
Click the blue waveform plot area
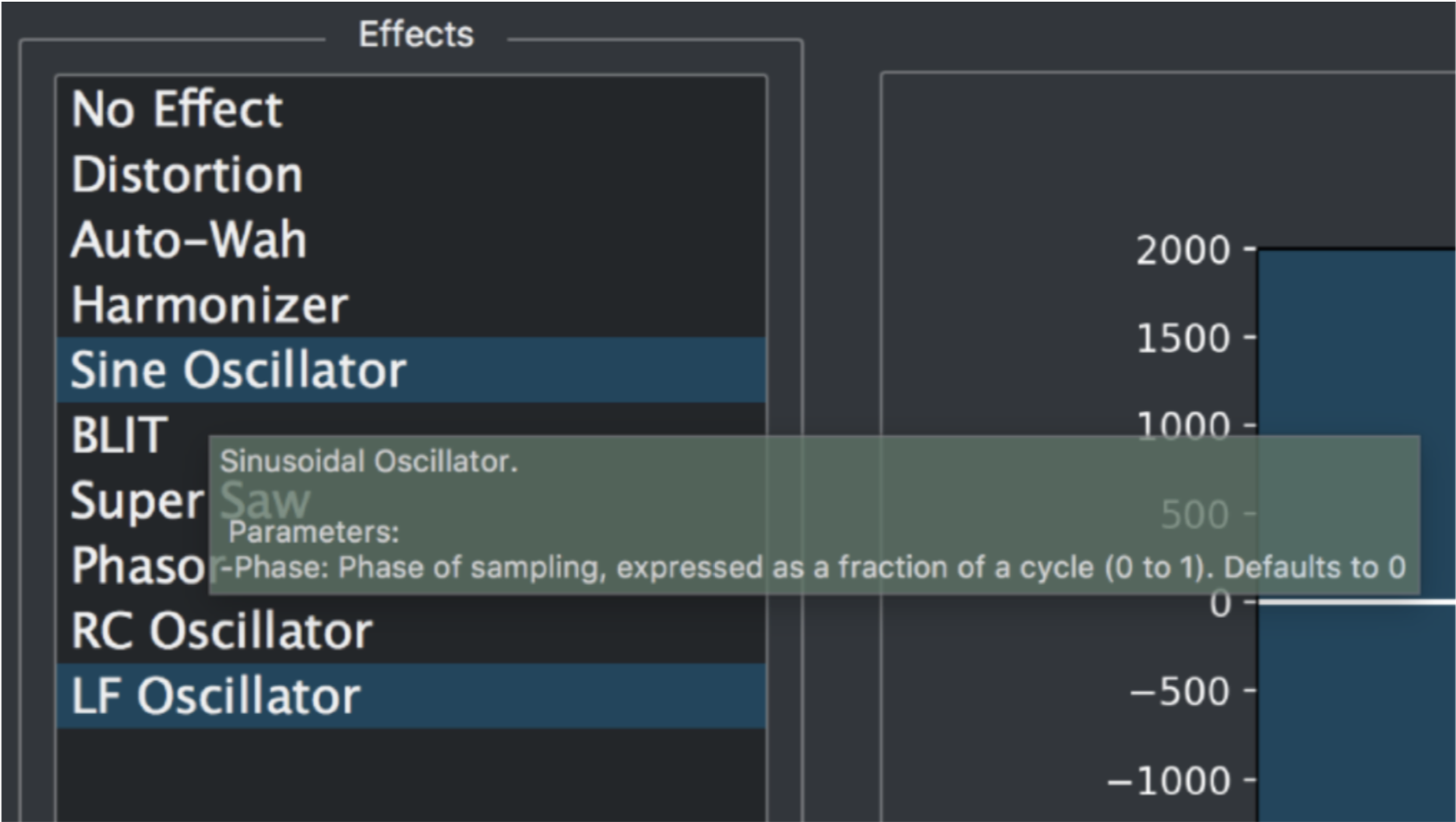tap(1356, 346)
